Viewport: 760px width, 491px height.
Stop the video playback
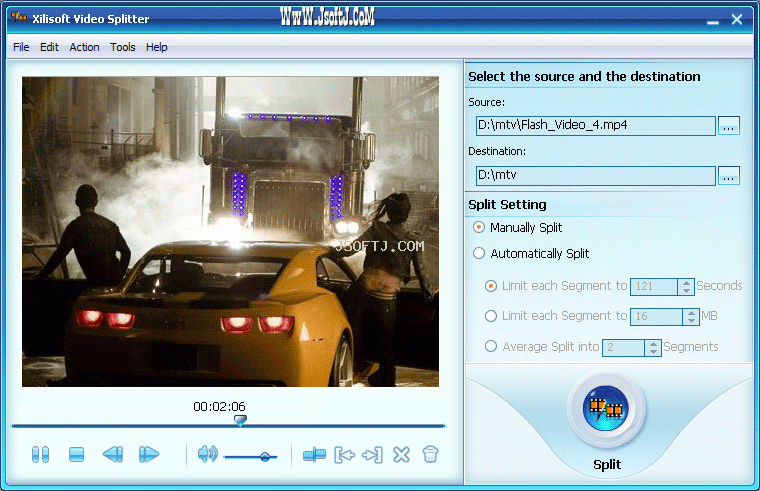click(77, 455)
